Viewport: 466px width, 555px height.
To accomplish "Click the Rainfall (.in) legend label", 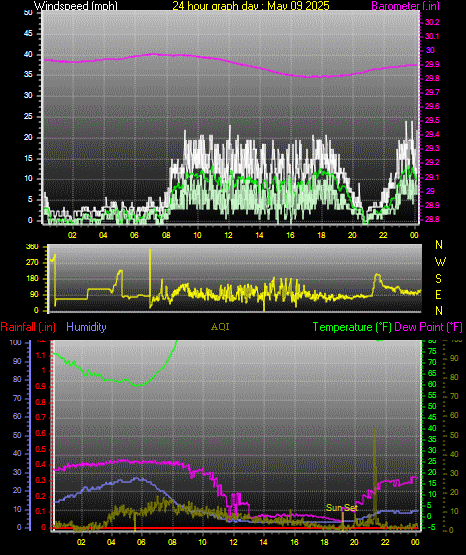I will 28,327.
